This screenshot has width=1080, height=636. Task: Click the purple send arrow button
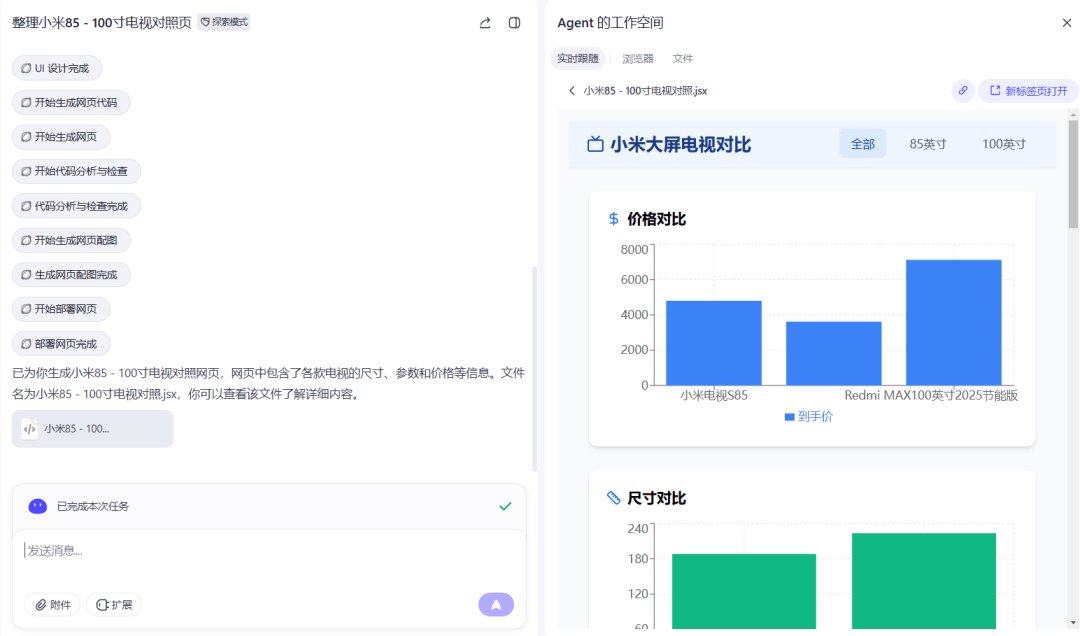[x=496, y=604]
